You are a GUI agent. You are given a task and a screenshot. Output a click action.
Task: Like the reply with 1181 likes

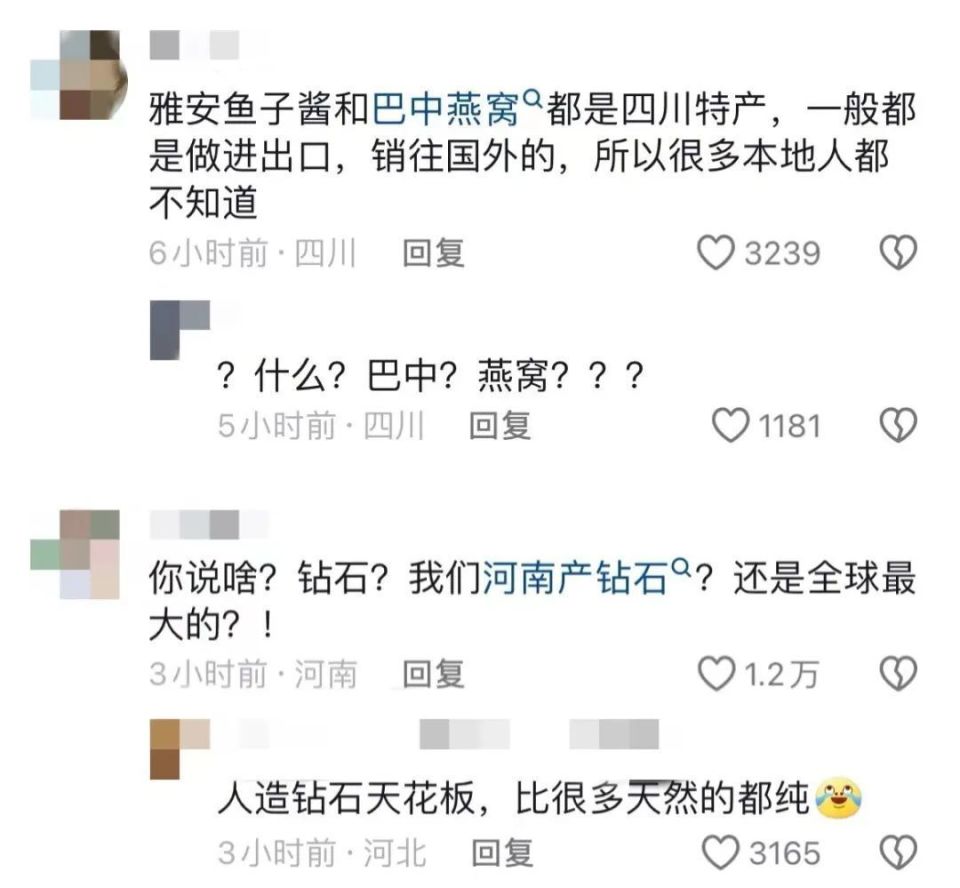[x=730, y=425]
